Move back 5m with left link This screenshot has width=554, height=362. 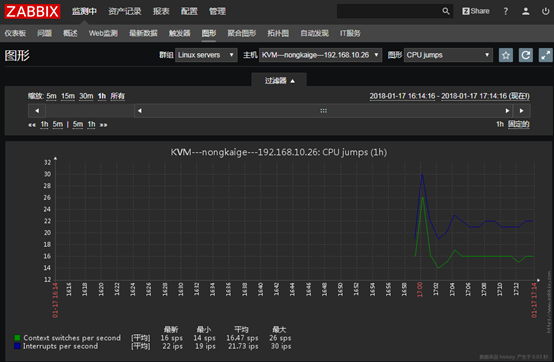pyautogui.click(x=58, y=124)
